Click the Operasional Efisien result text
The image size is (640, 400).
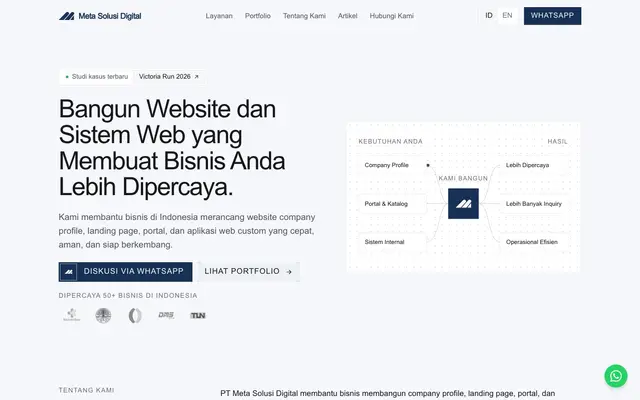pyautogui.click(x=532, y=242)
